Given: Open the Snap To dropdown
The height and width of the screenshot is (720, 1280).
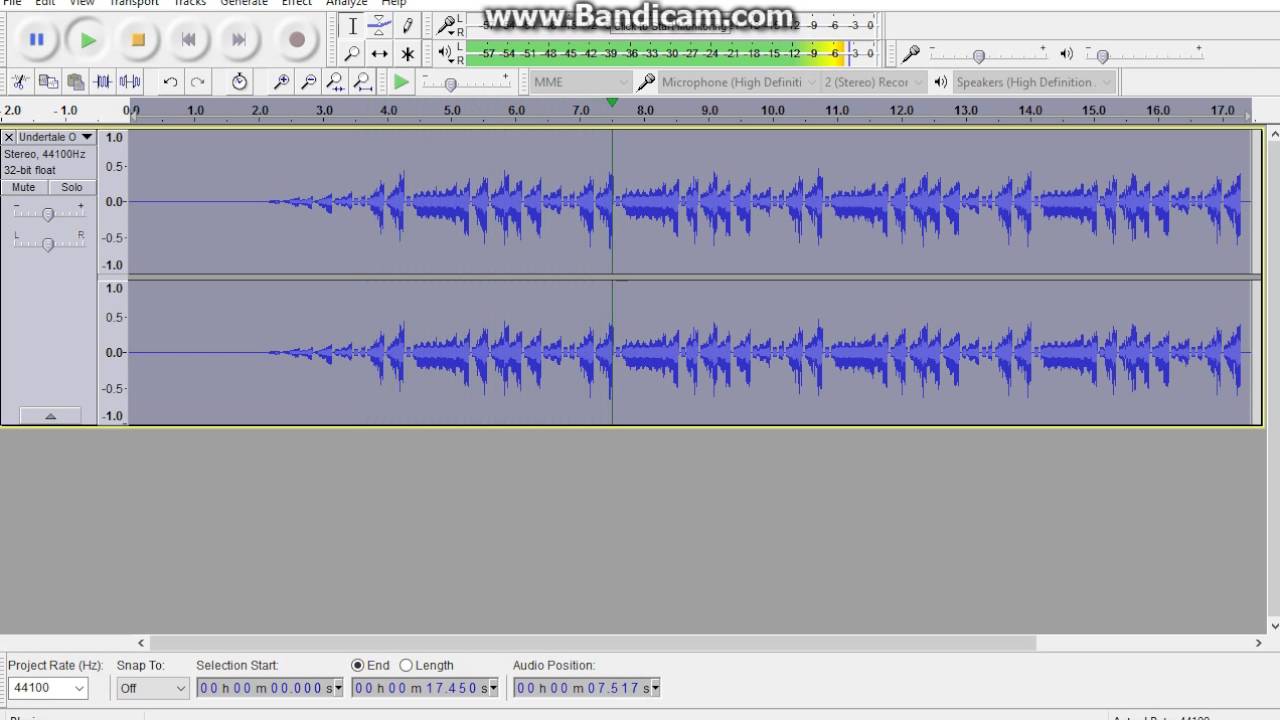Looking at the screenshot, I should [x=153, y=688].
